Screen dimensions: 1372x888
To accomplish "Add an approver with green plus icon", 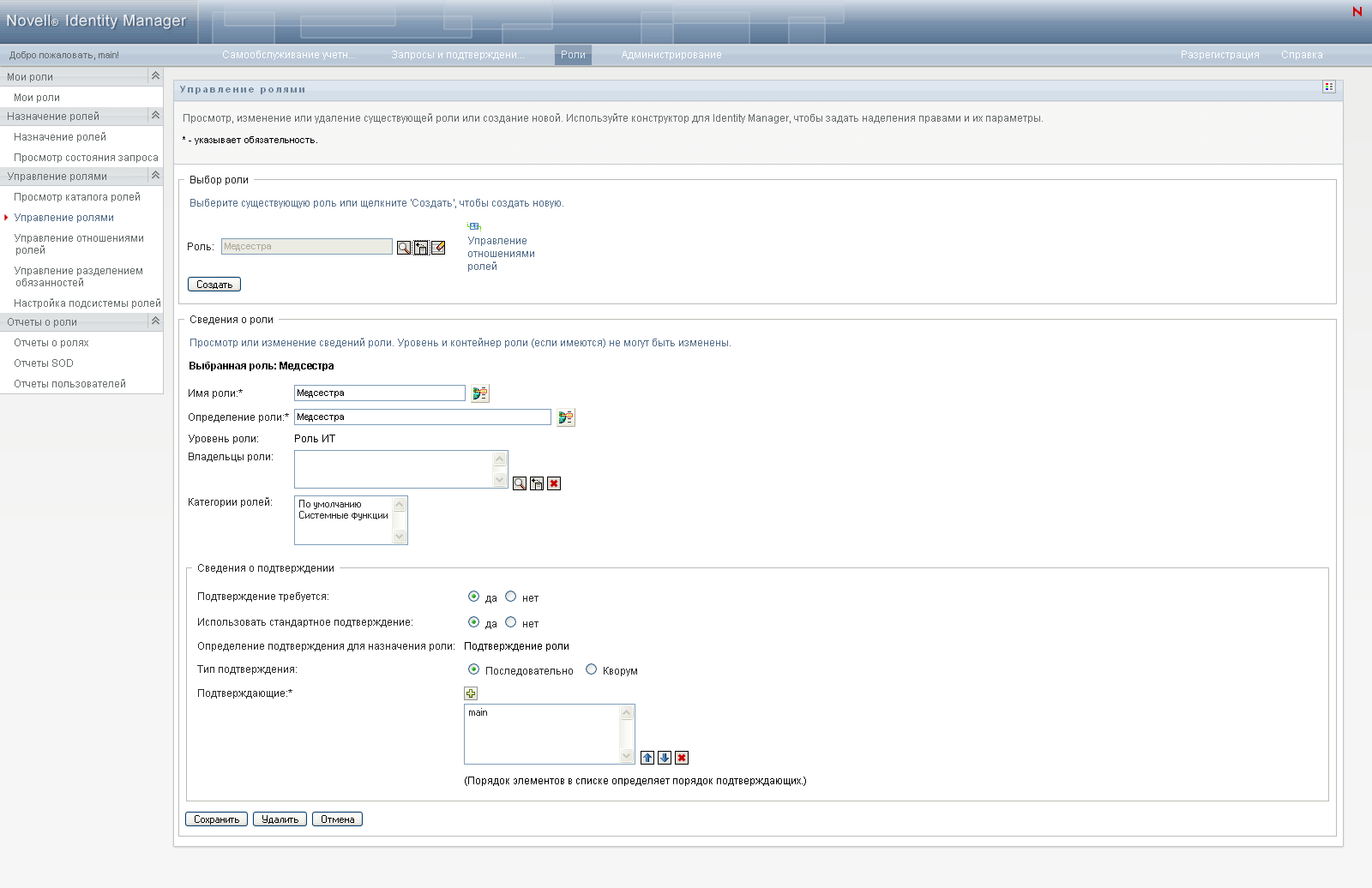I will click(471, 693).
